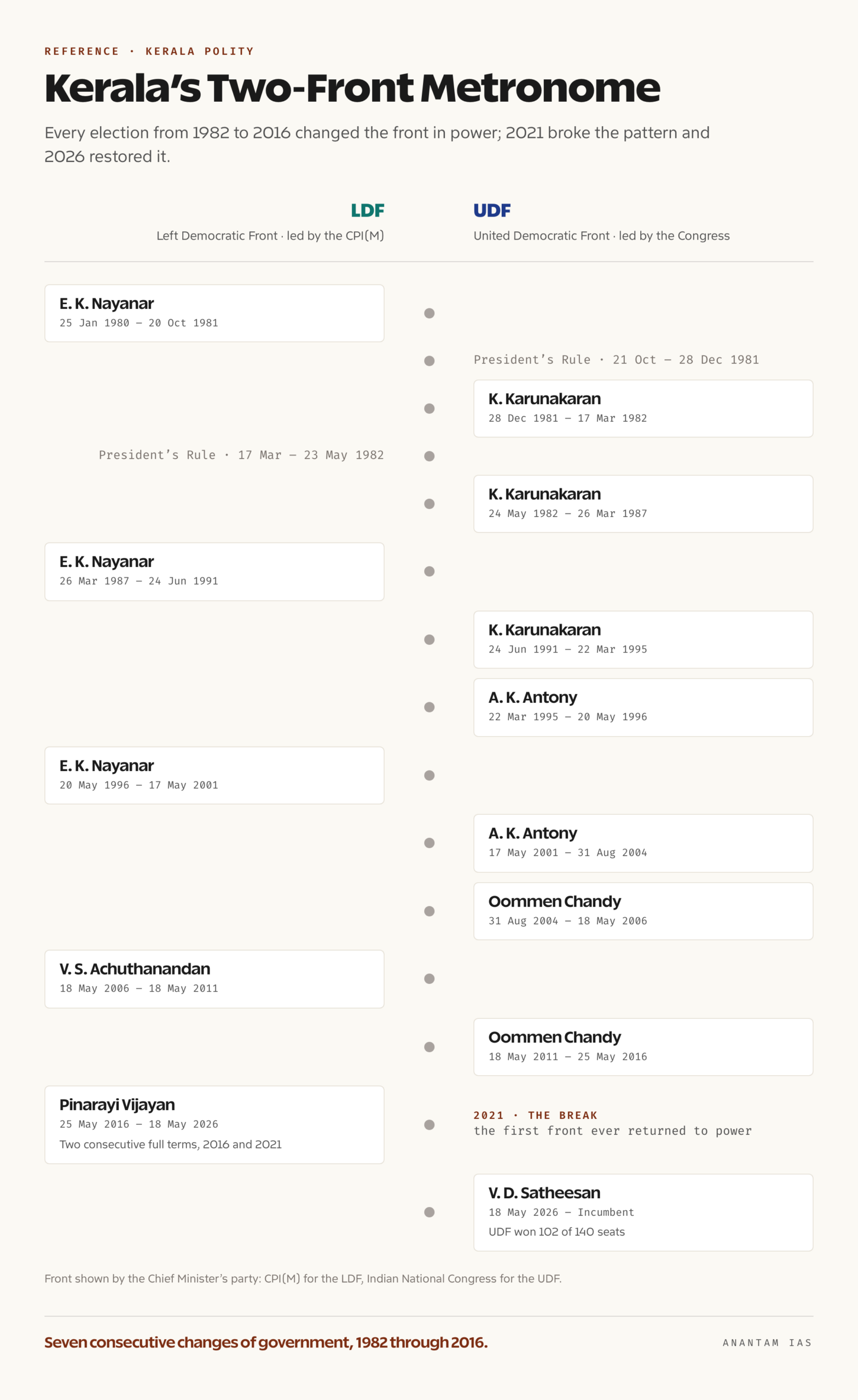Open K. Karunakaran card dated 28 Dec 1981

tap(643, 409)
